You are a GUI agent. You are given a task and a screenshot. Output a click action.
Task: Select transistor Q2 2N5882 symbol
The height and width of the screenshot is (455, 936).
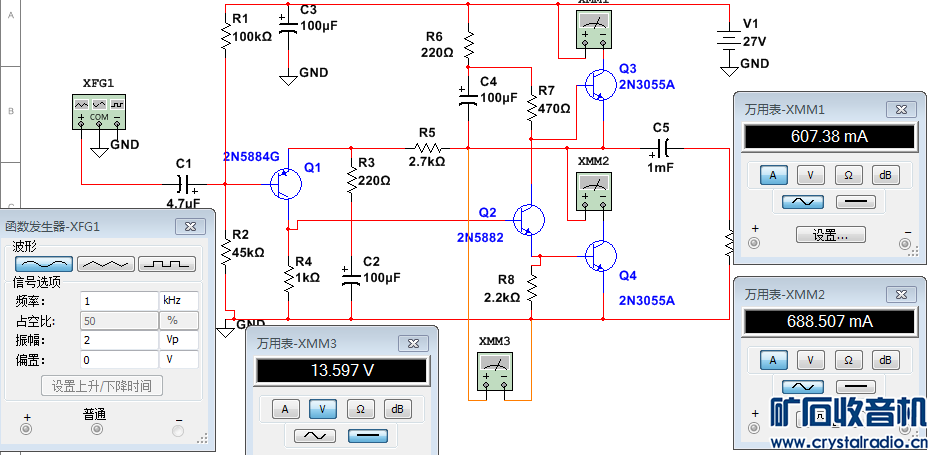(x=529, y=219)
